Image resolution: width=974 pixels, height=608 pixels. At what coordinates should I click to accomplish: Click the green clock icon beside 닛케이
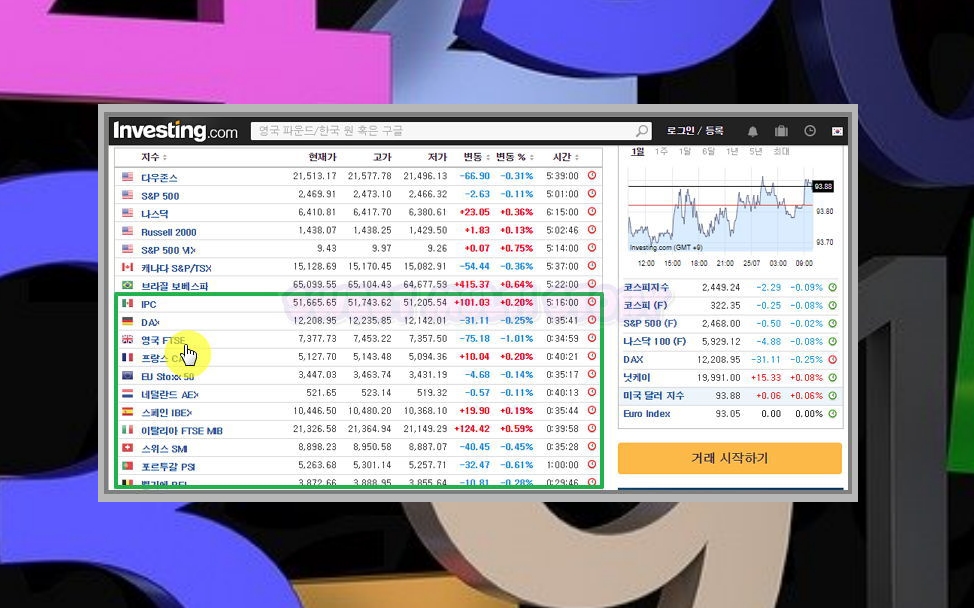tap(832, 378)
